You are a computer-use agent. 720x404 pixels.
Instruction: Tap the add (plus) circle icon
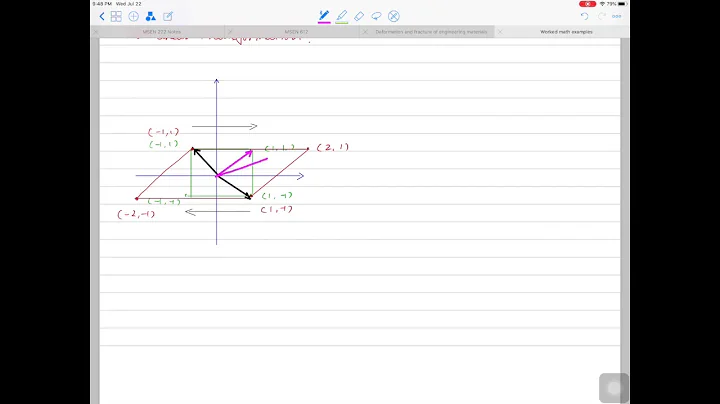(134, 17)
